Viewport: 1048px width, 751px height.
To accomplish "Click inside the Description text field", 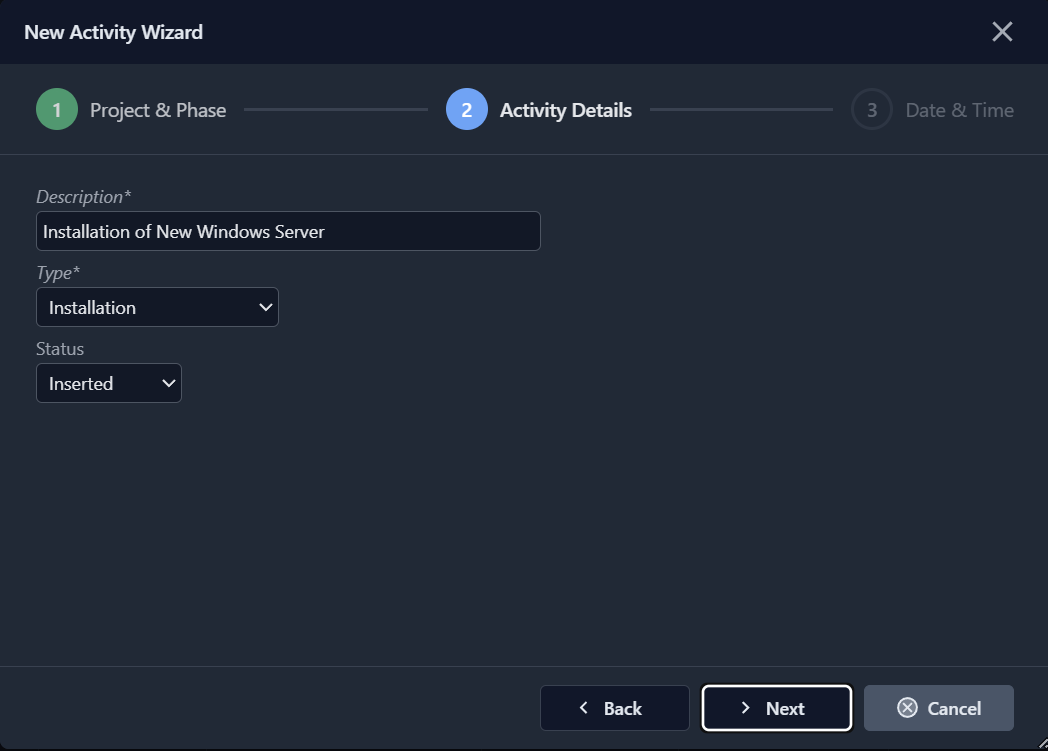I will [x=288, y=231].
